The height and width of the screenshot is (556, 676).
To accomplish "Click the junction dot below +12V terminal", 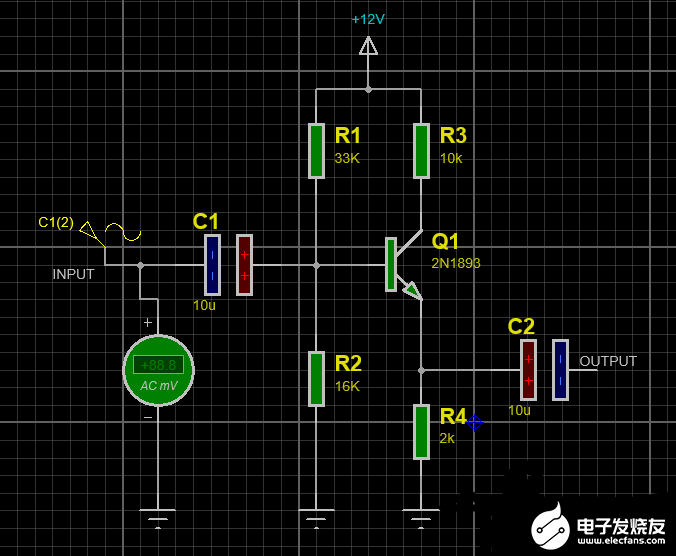I will pos(368,90).
